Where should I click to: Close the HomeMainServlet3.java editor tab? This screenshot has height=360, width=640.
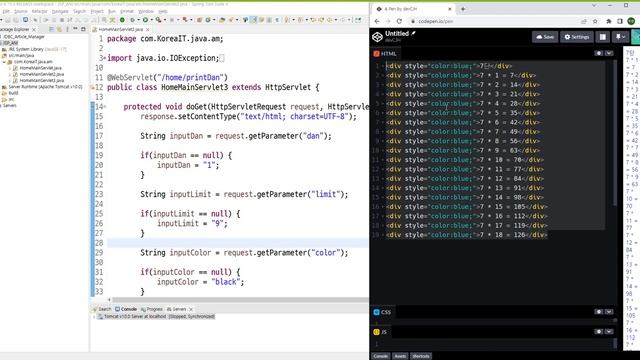click(147, 29)
